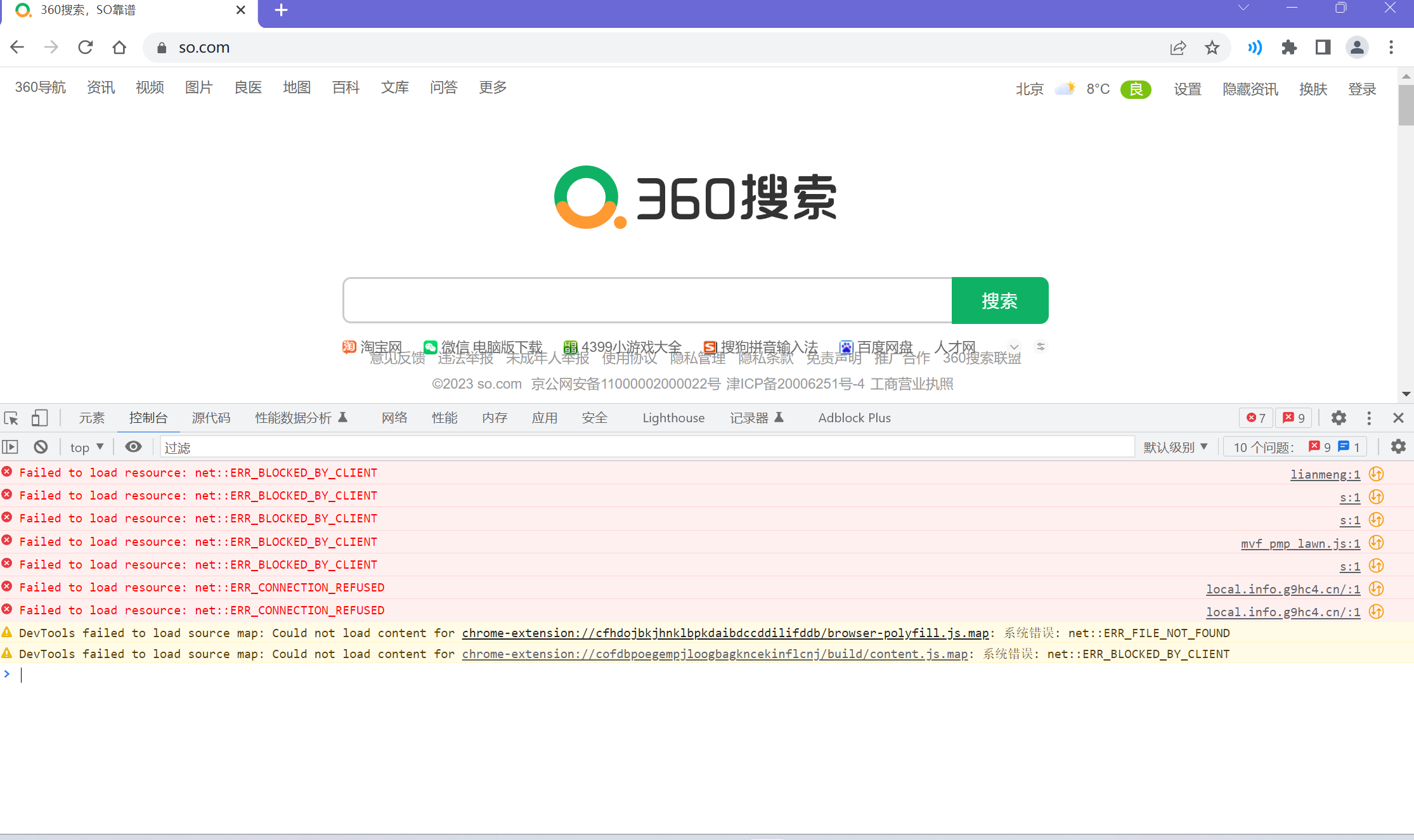The image size is (1414, 840).
Task: Toggle the 9 issues badge in DevTools
Action: coord(1294,418)
